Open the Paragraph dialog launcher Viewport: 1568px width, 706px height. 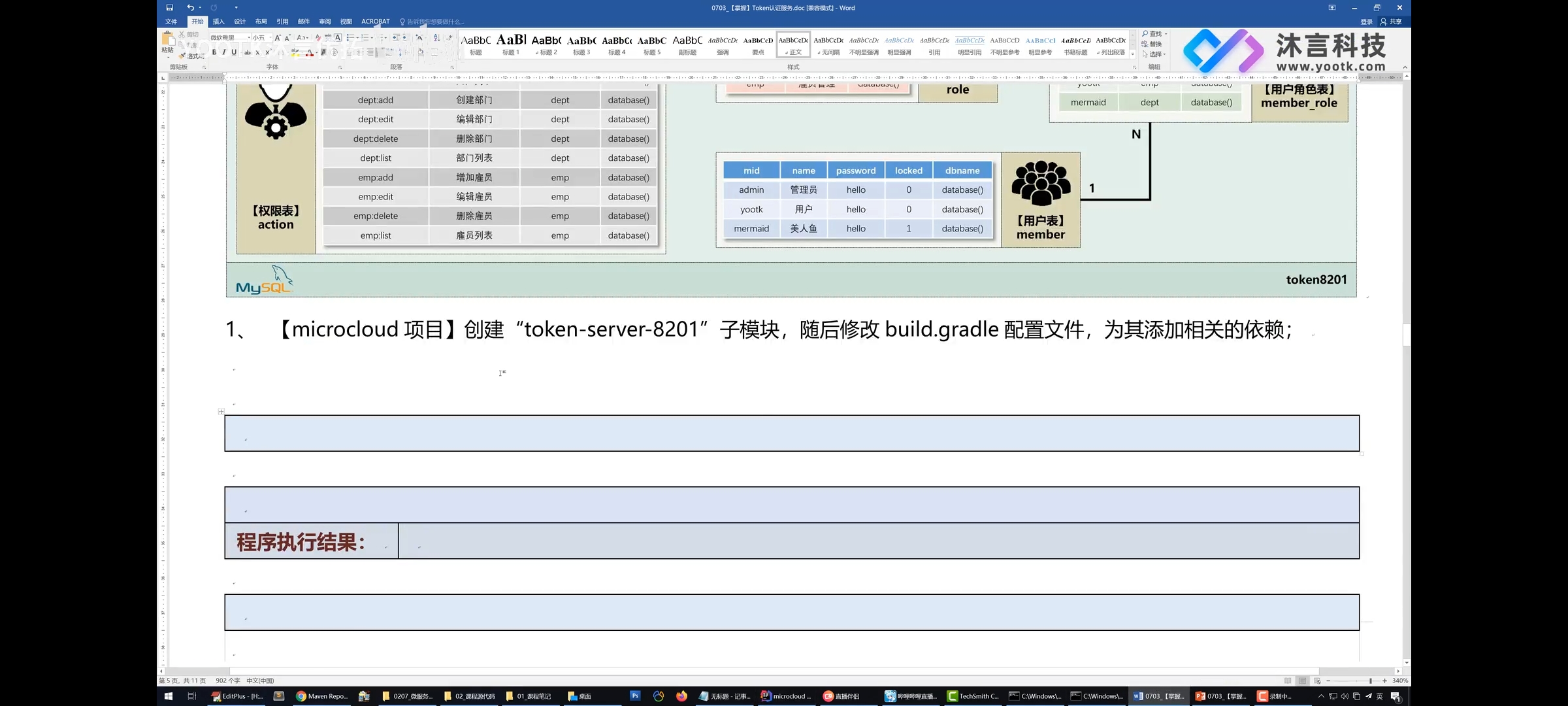452,67
